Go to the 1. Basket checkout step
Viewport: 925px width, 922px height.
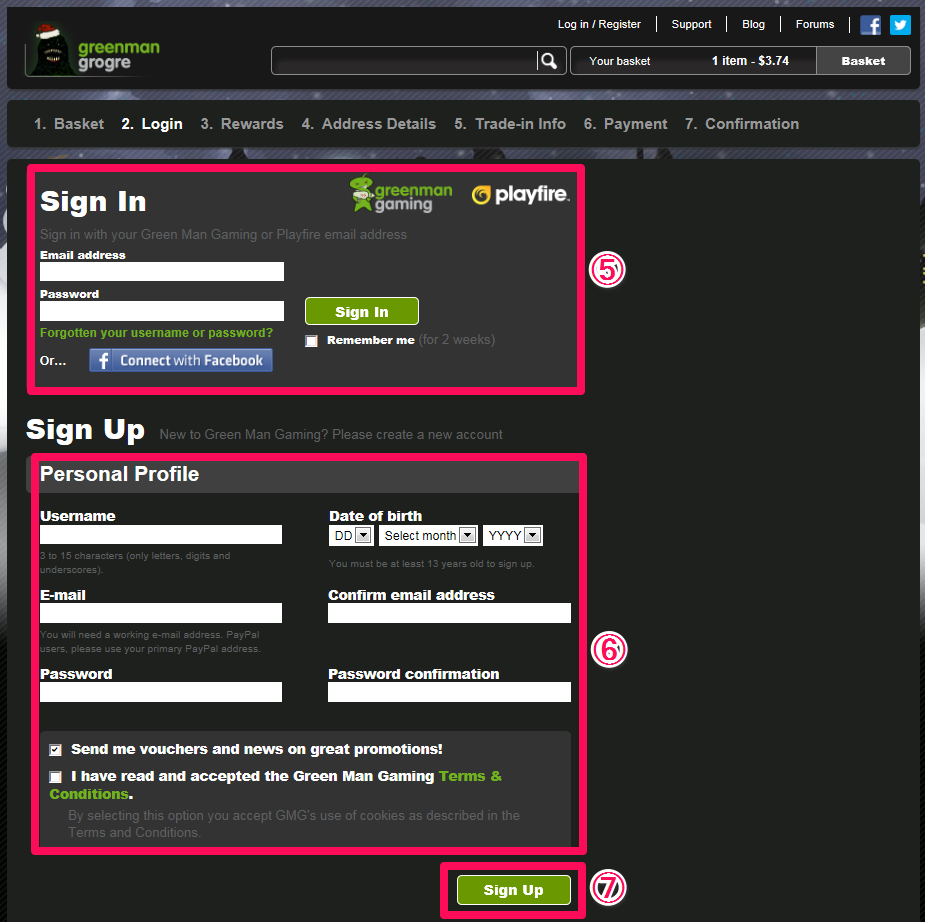coord(69,124)
